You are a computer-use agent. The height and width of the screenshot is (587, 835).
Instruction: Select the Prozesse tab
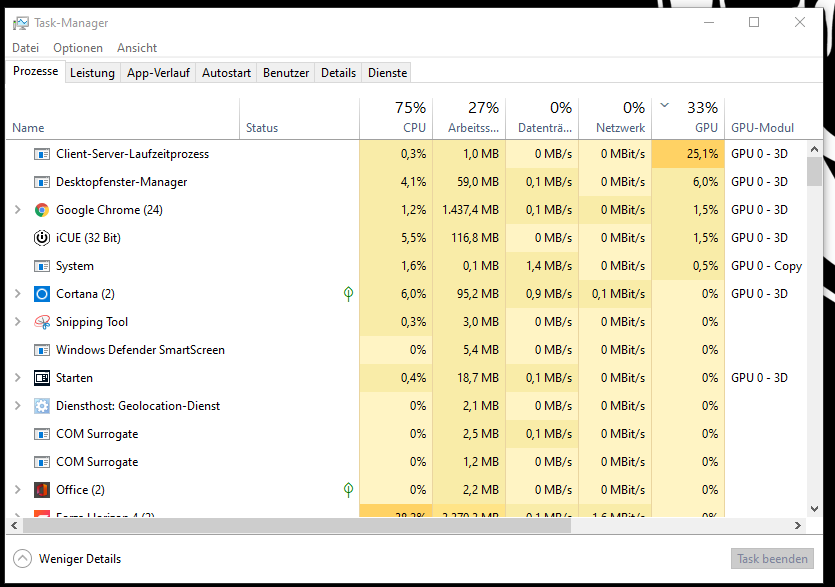(x=35, y=71)
